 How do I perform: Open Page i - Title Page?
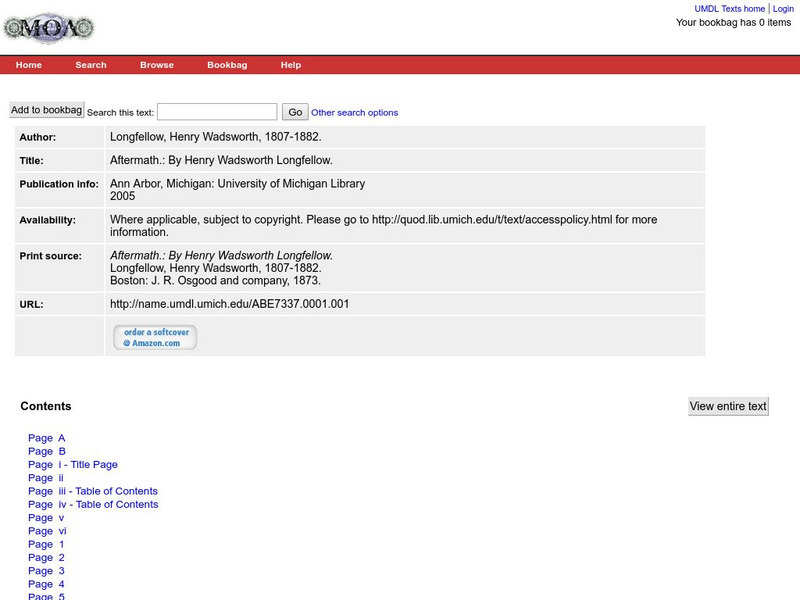[x=73, y=464]
